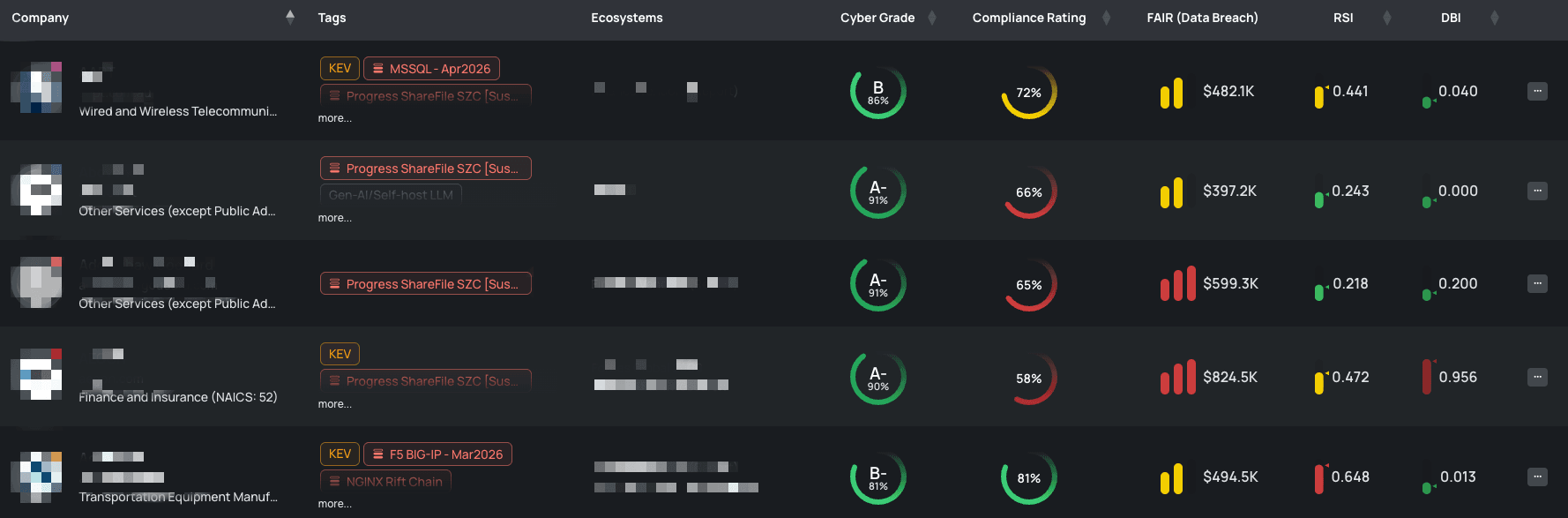Viewport: 1568px width, 518px height.
Task: Expand tags with more... in telecommunications row
Action: [334, 118]
